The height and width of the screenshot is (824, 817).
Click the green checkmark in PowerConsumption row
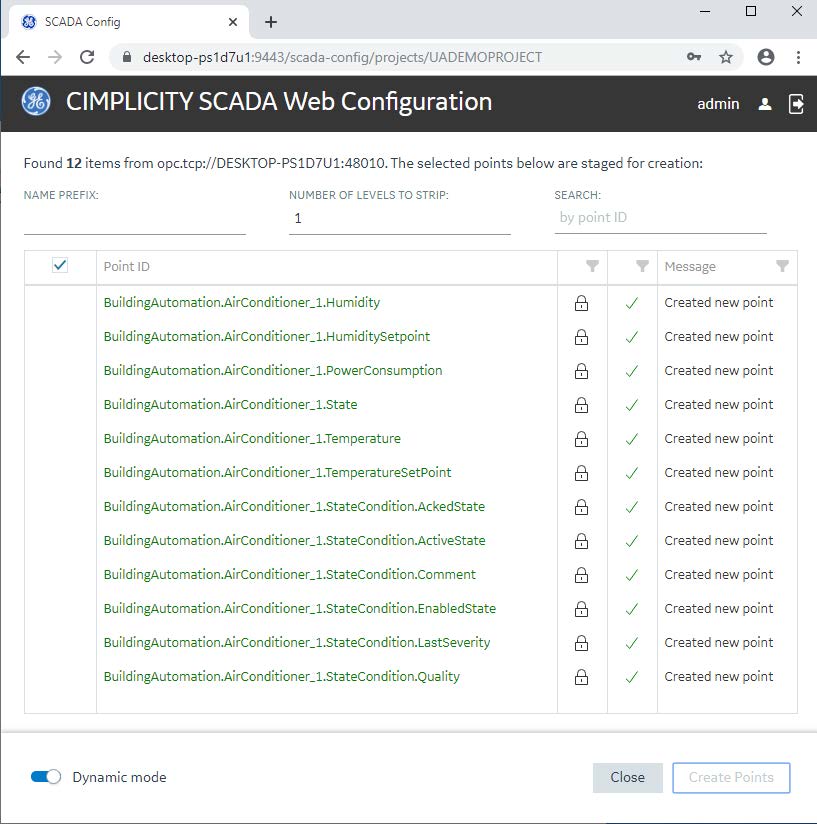[631, 371]
